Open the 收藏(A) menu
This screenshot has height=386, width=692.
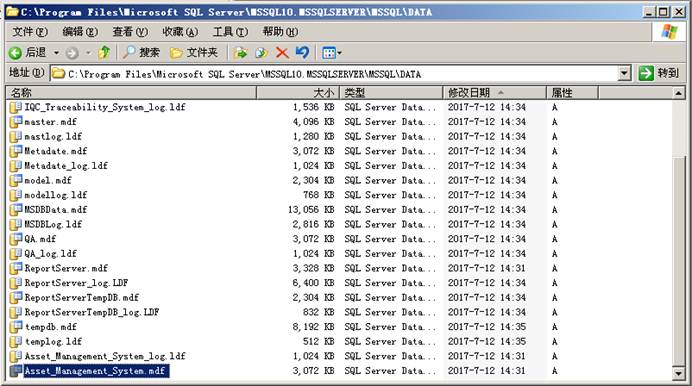tap(181, 32)
